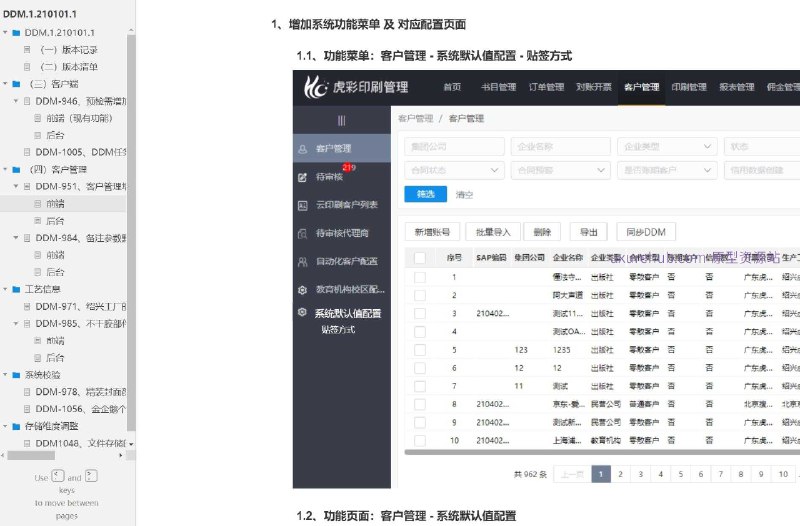Viewport: 800px width, 526px height.
Task: Click the sidebar collapse bars icon
Action: coord(341,120)
